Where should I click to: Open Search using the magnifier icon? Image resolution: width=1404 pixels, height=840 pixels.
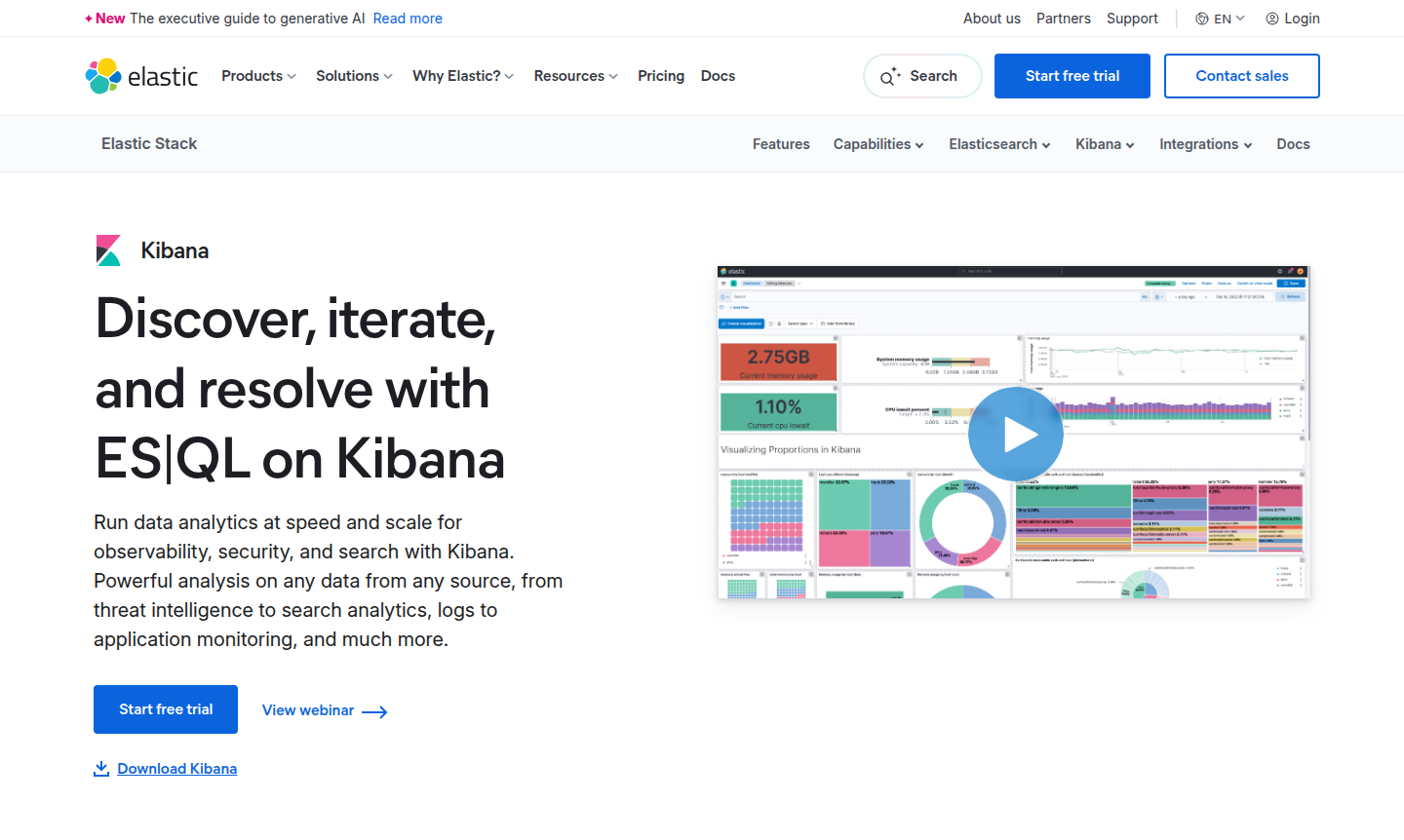coord(890,75)
